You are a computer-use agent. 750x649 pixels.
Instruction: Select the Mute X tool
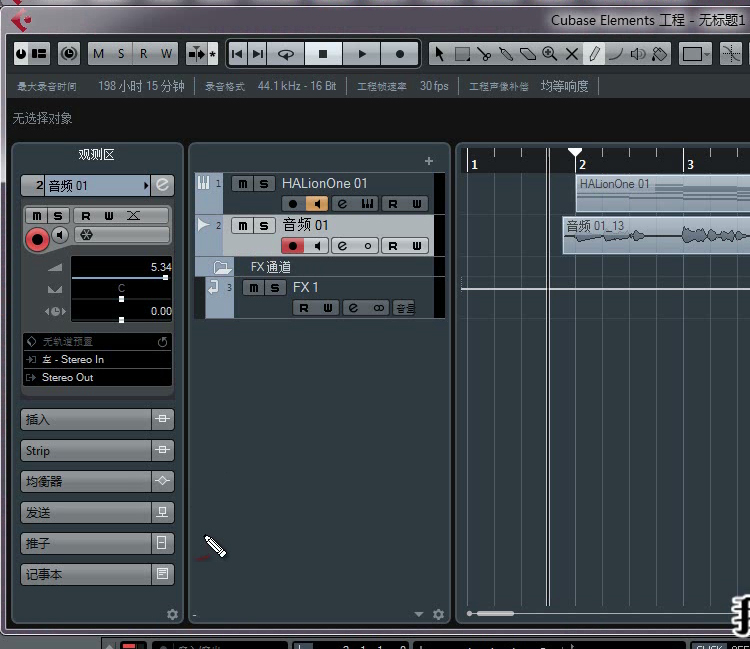(x=572, y=54)
